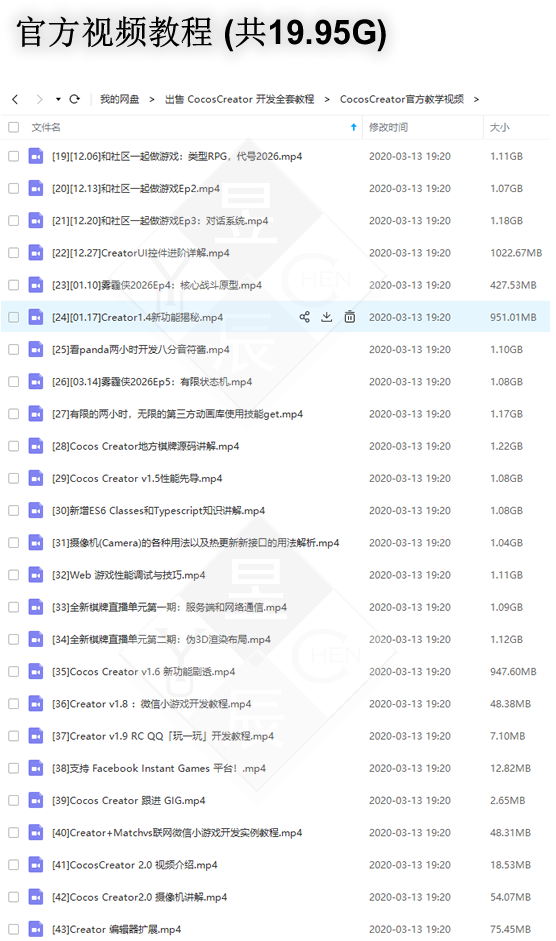The width and height of the screenshot is (556, 941).
Task: Select checkbox for [32]Web file
Action: 13,575
